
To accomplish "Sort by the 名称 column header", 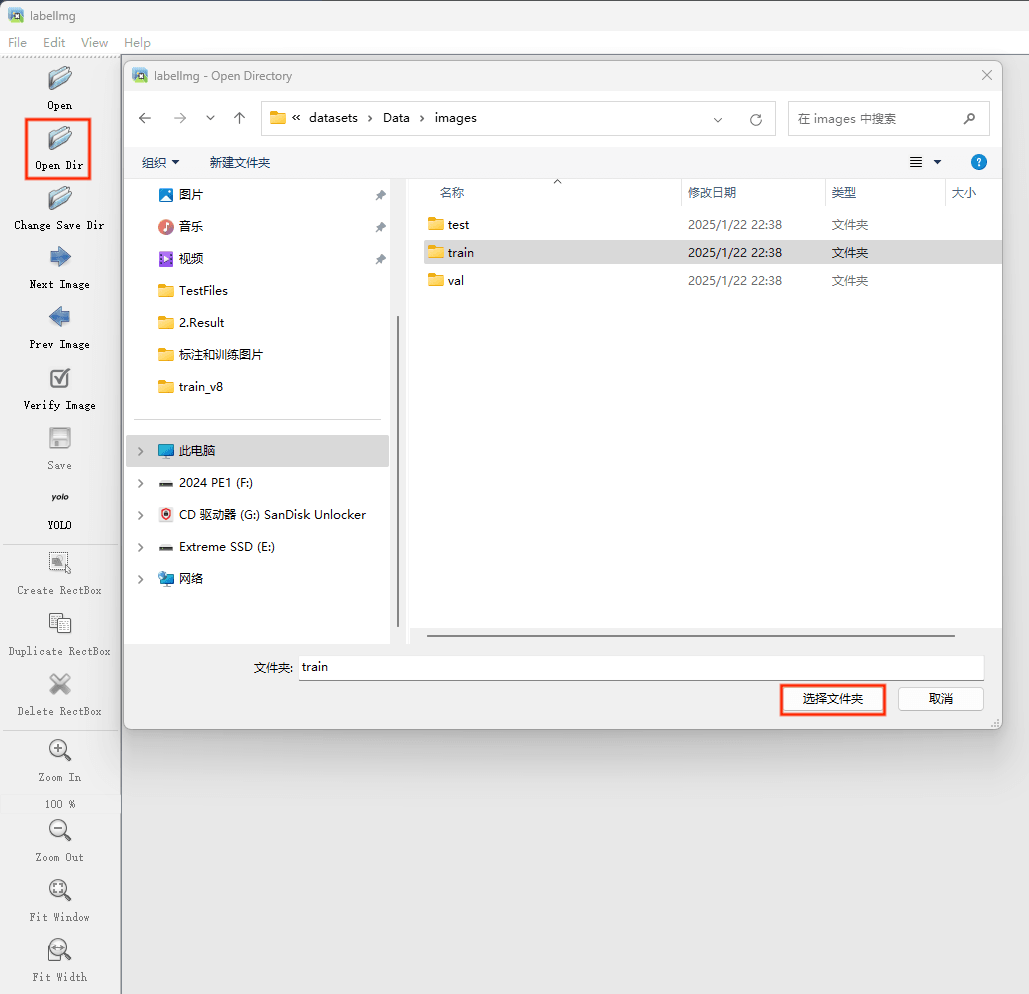I will click(x=452, y=193).
